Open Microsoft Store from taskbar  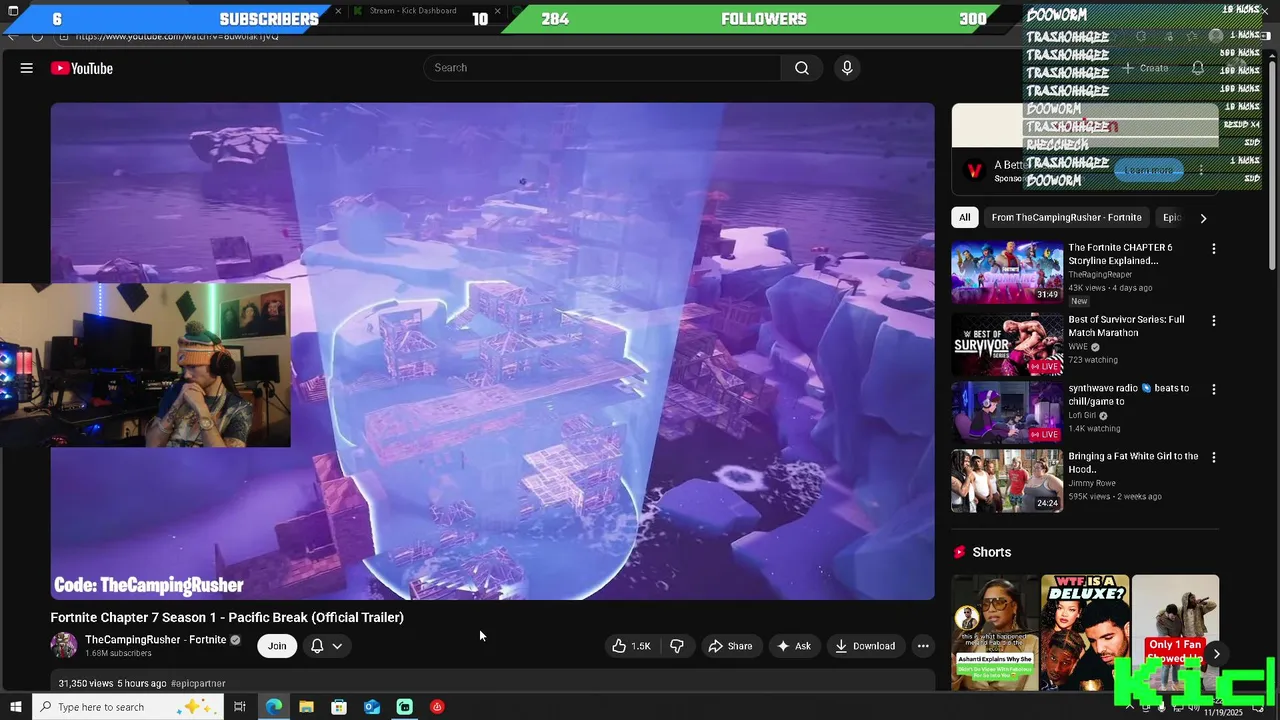339,707
